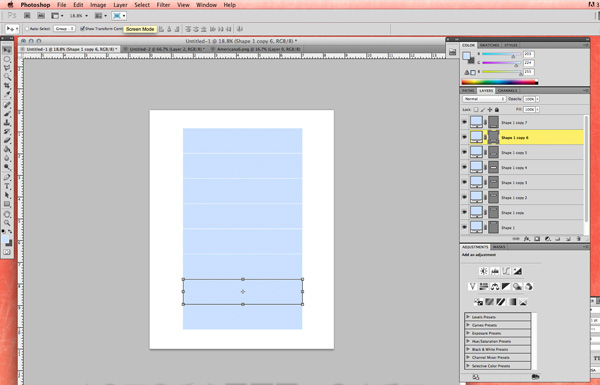Hide the Shape 1 copy 5 layer
The height and width of the screenshot is (385, 600).
(x=465, y=152)
